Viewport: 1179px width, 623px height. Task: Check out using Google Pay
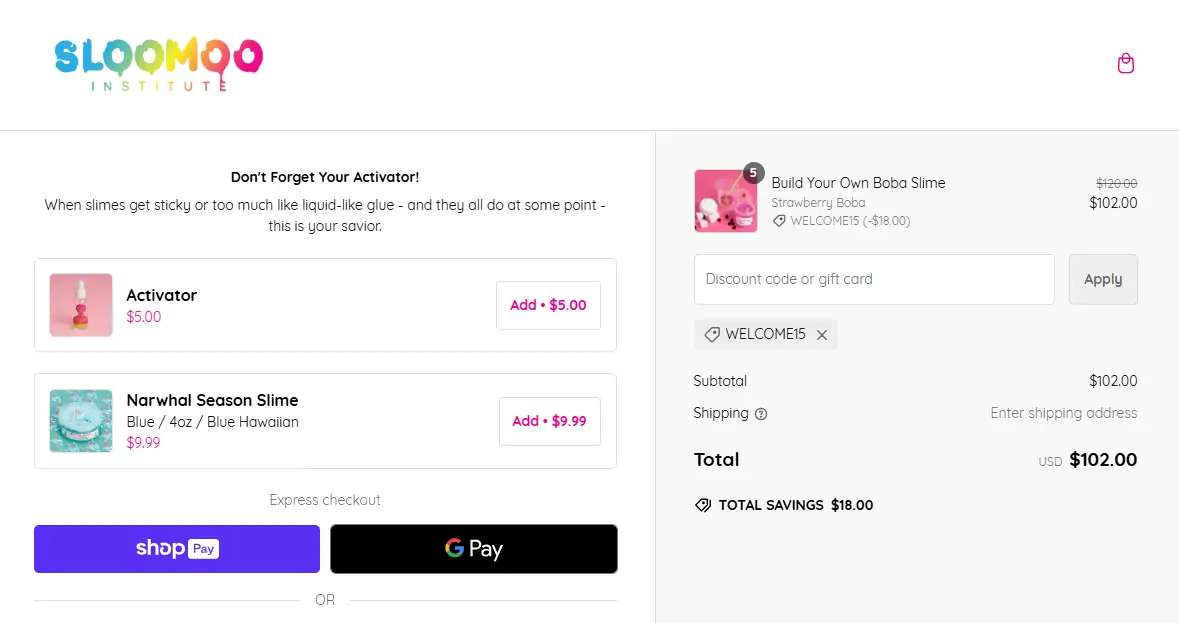click(473, 548)
